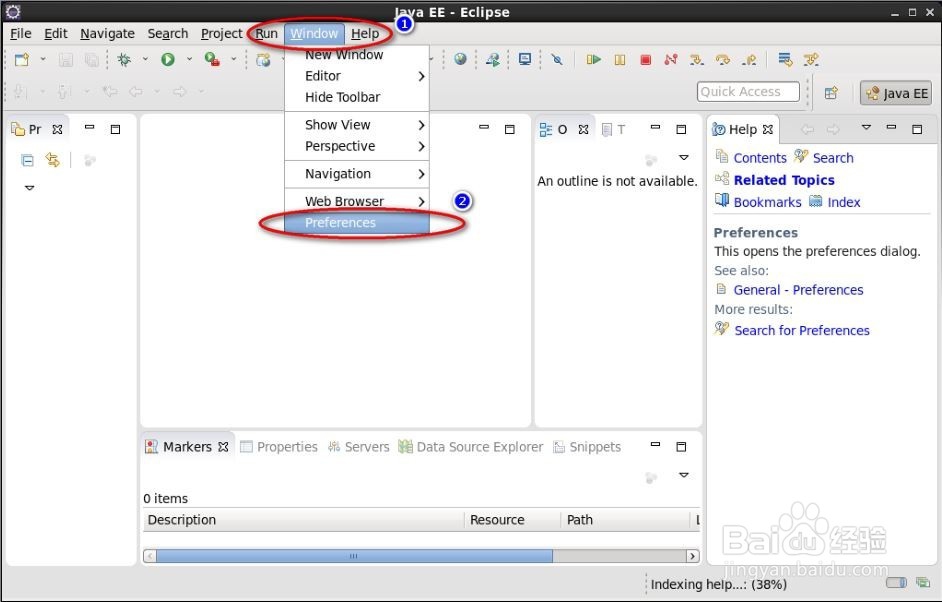Open Markers view menu triangle
Screen dimensions: 942x602
pyautogui.click(x=684, y=475)
